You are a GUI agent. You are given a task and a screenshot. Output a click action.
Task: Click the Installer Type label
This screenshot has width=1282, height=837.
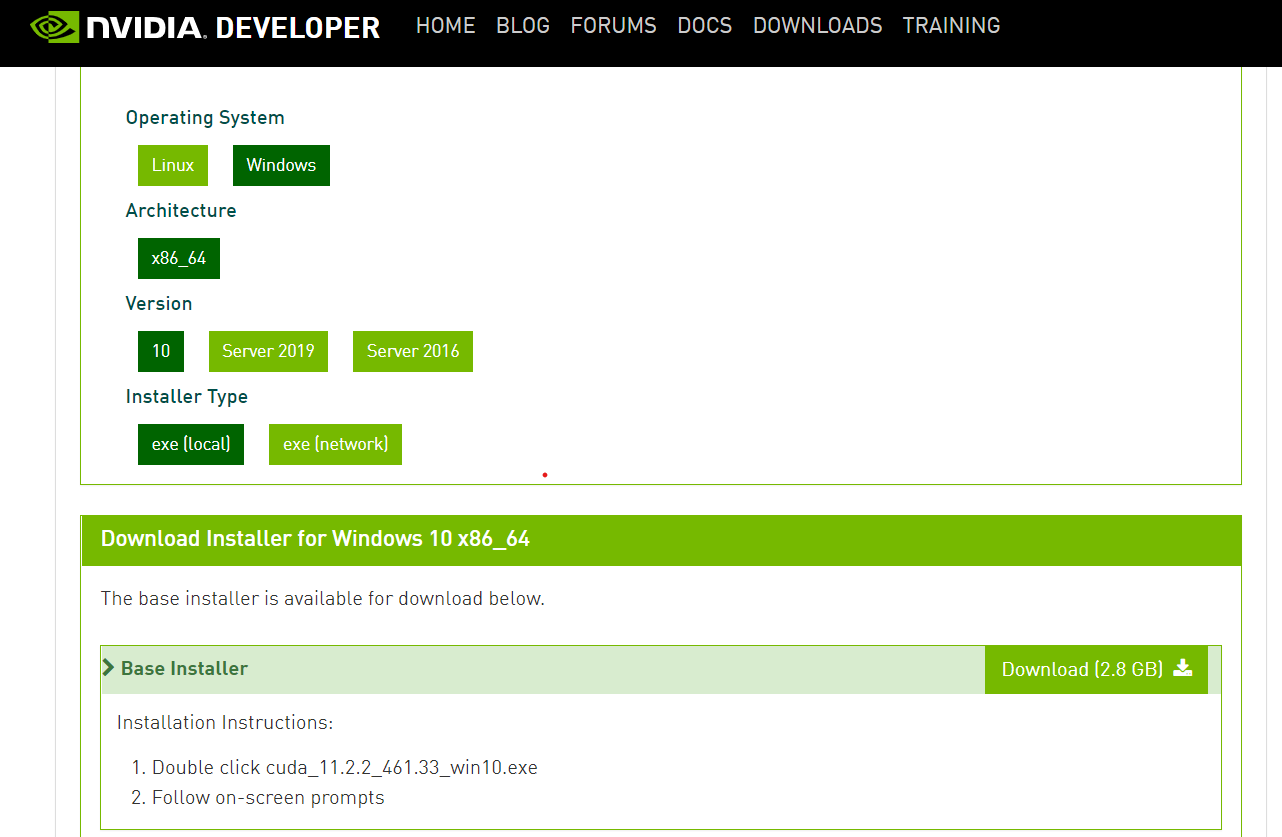point(187,397)
